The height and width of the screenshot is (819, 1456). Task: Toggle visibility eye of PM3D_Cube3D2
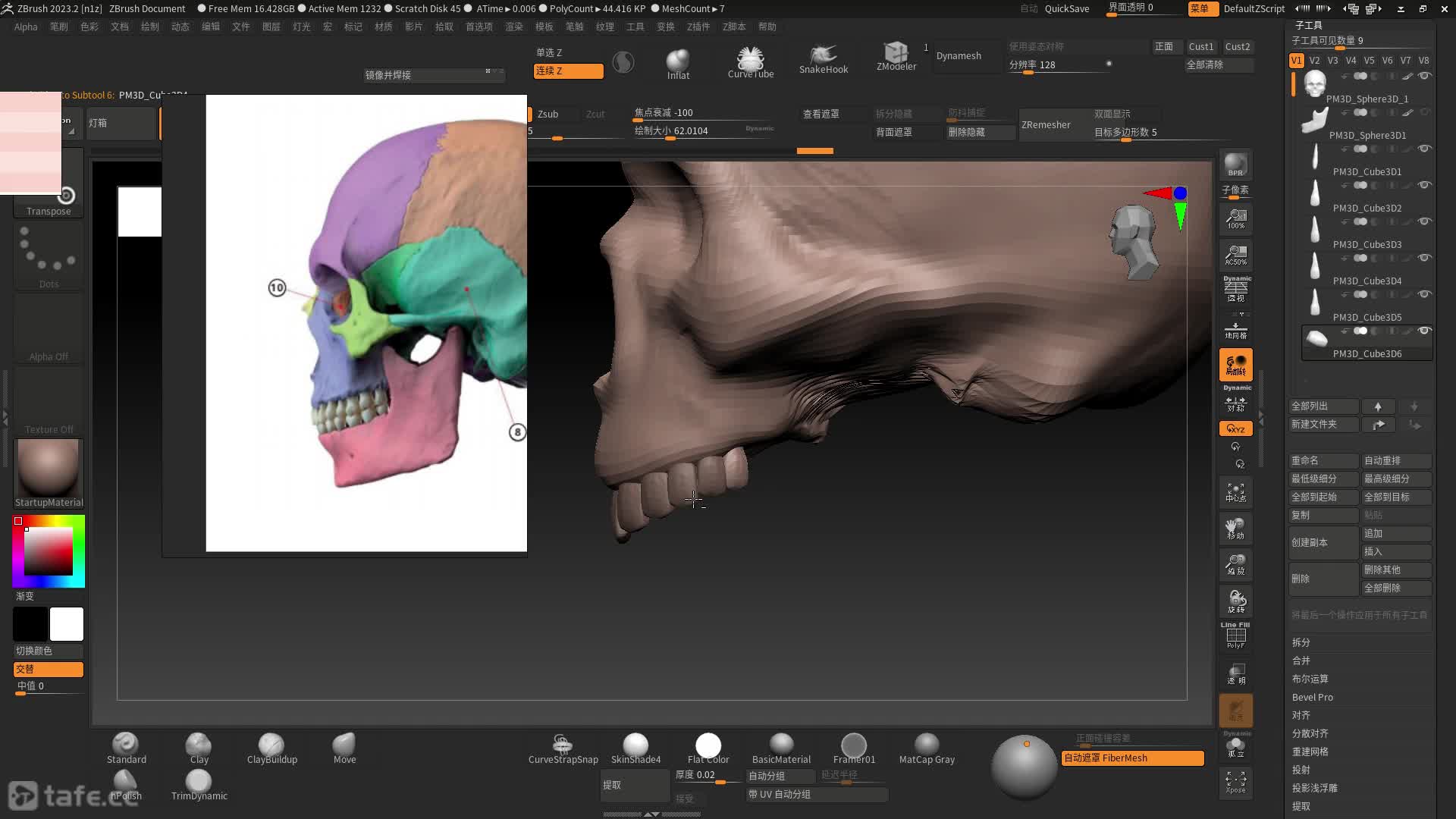[1424, 185]
